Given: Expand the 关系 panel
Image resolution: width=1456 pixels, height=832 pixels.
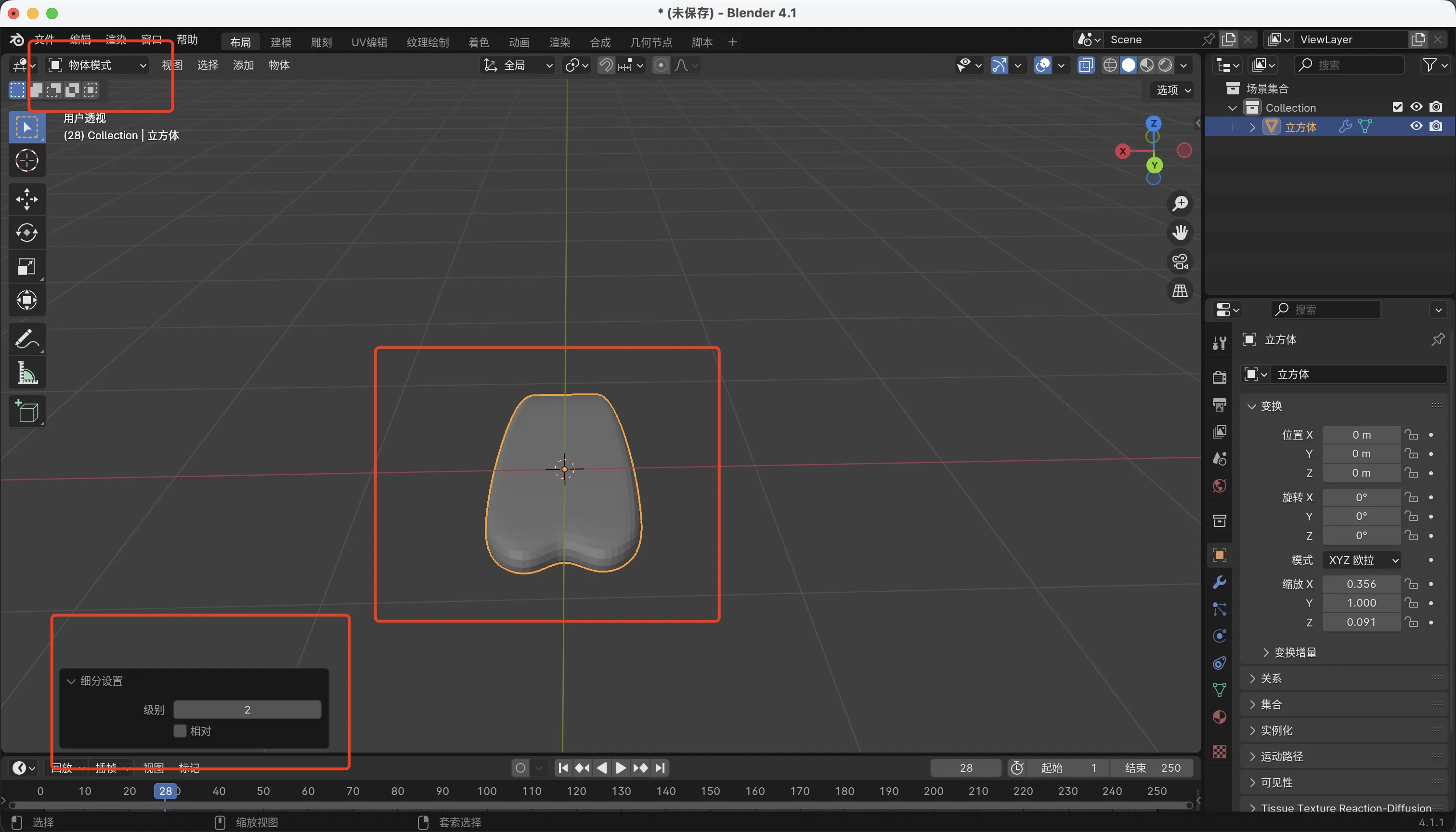Looking at the screenshot, I should point(1271,678).
